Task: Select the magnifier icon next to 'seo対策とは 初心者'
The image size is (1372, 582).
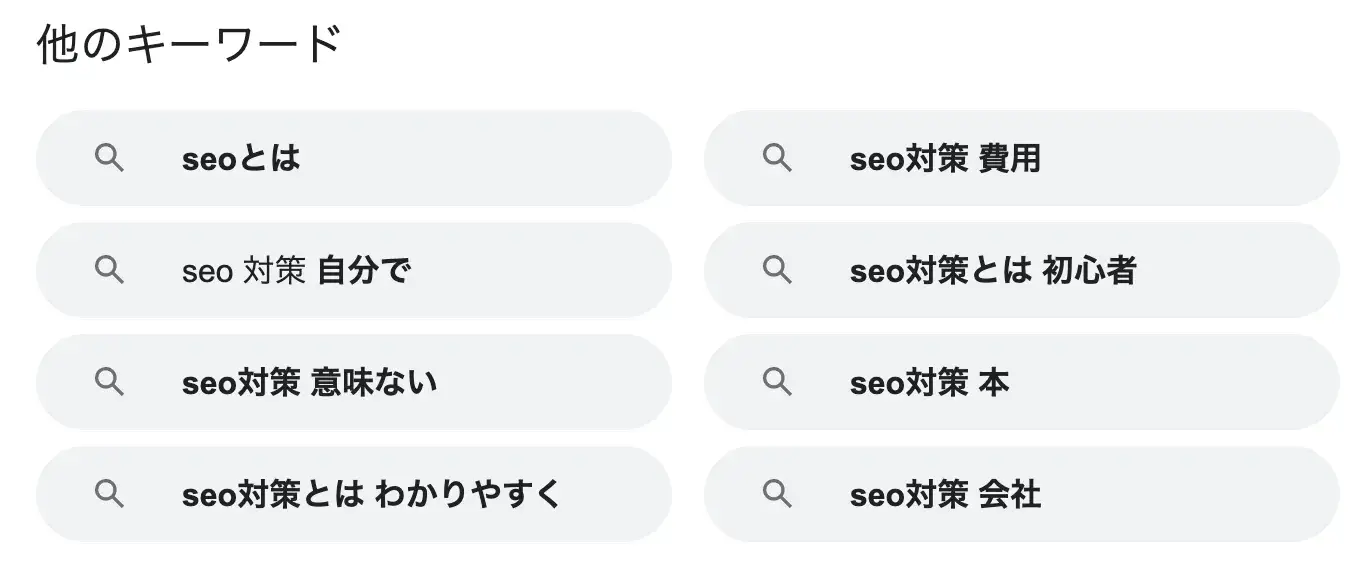Action: [x=777, y=270]
